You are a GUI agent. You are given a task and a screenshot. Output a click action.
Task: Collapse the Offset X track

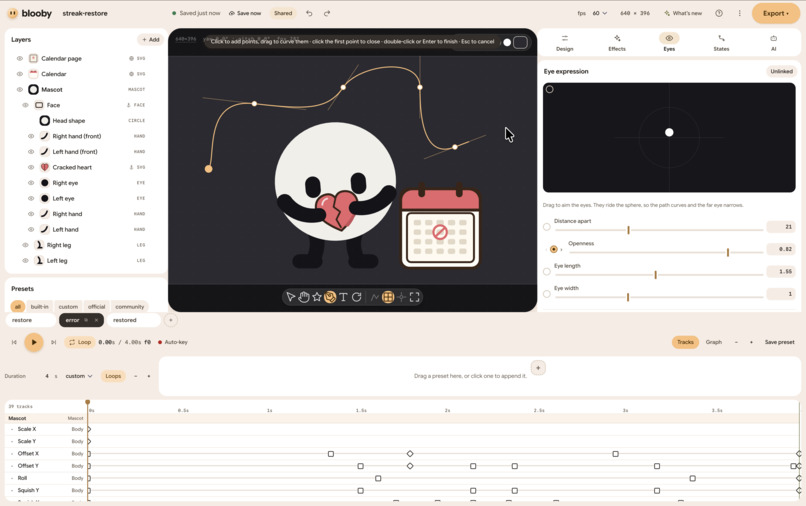[12, 454]
